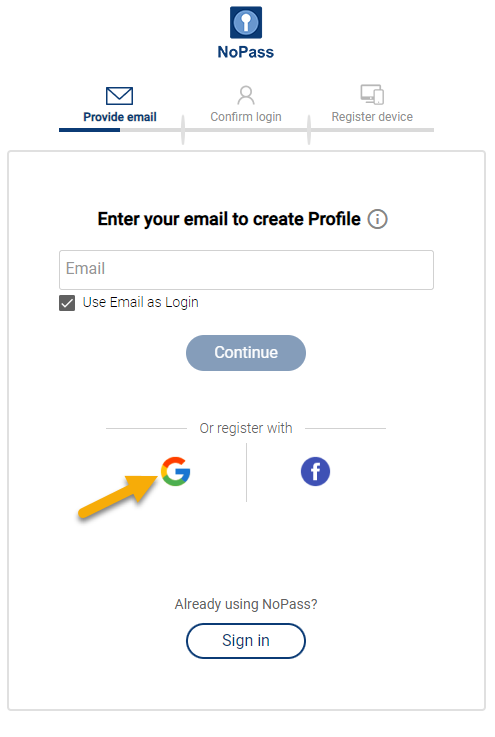
Task: Click the person icon above Confirm login
Action: coord(246,95)
